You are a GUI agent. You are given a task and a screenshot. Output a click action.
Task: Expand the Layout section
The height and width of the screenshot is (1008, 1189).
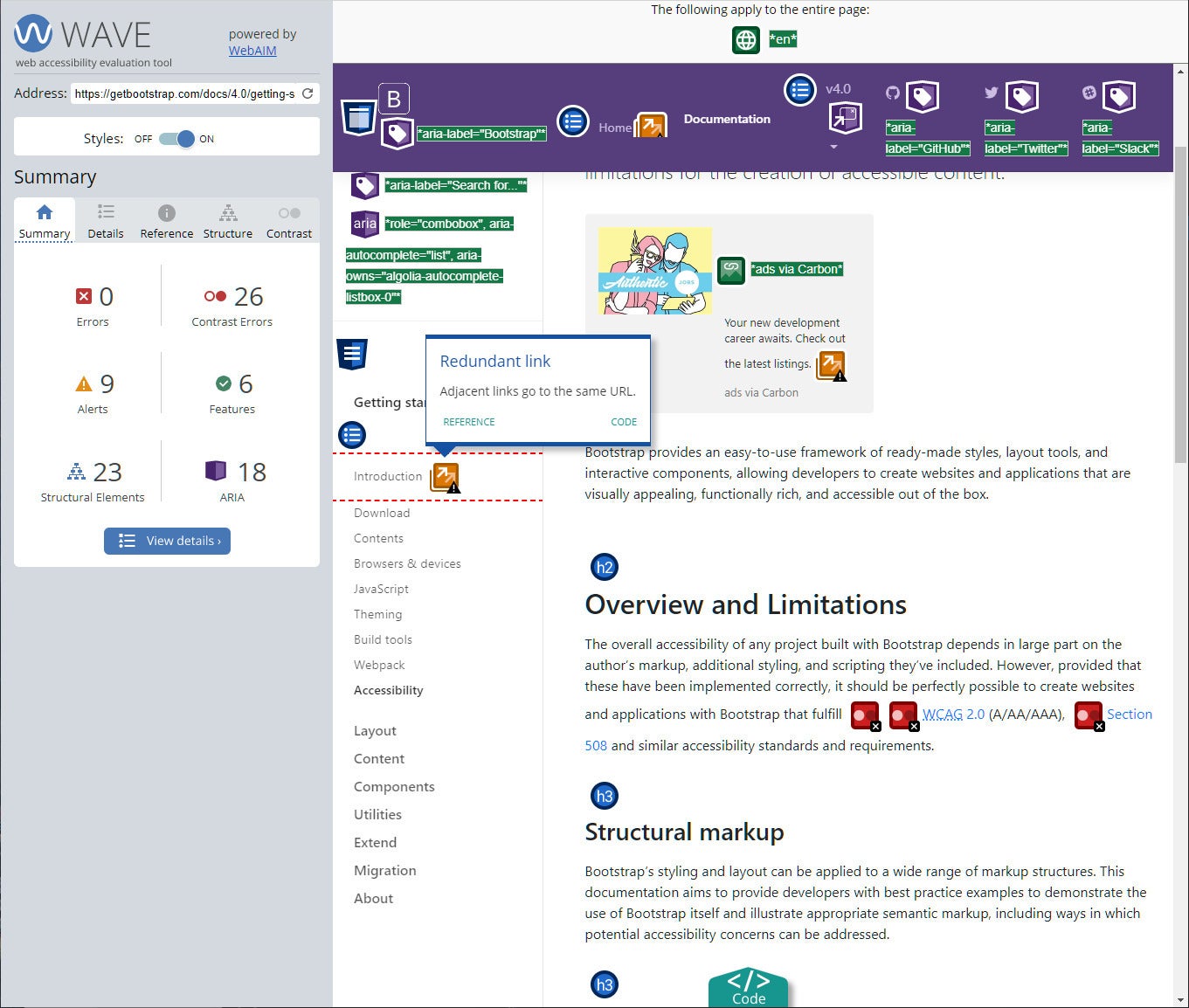pyautogui.click(x=375, y=731)
